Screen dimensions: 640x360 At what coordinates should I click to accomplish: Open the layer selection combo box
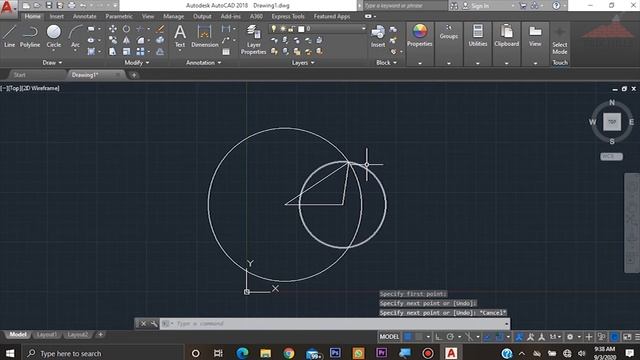click(318, 29)
